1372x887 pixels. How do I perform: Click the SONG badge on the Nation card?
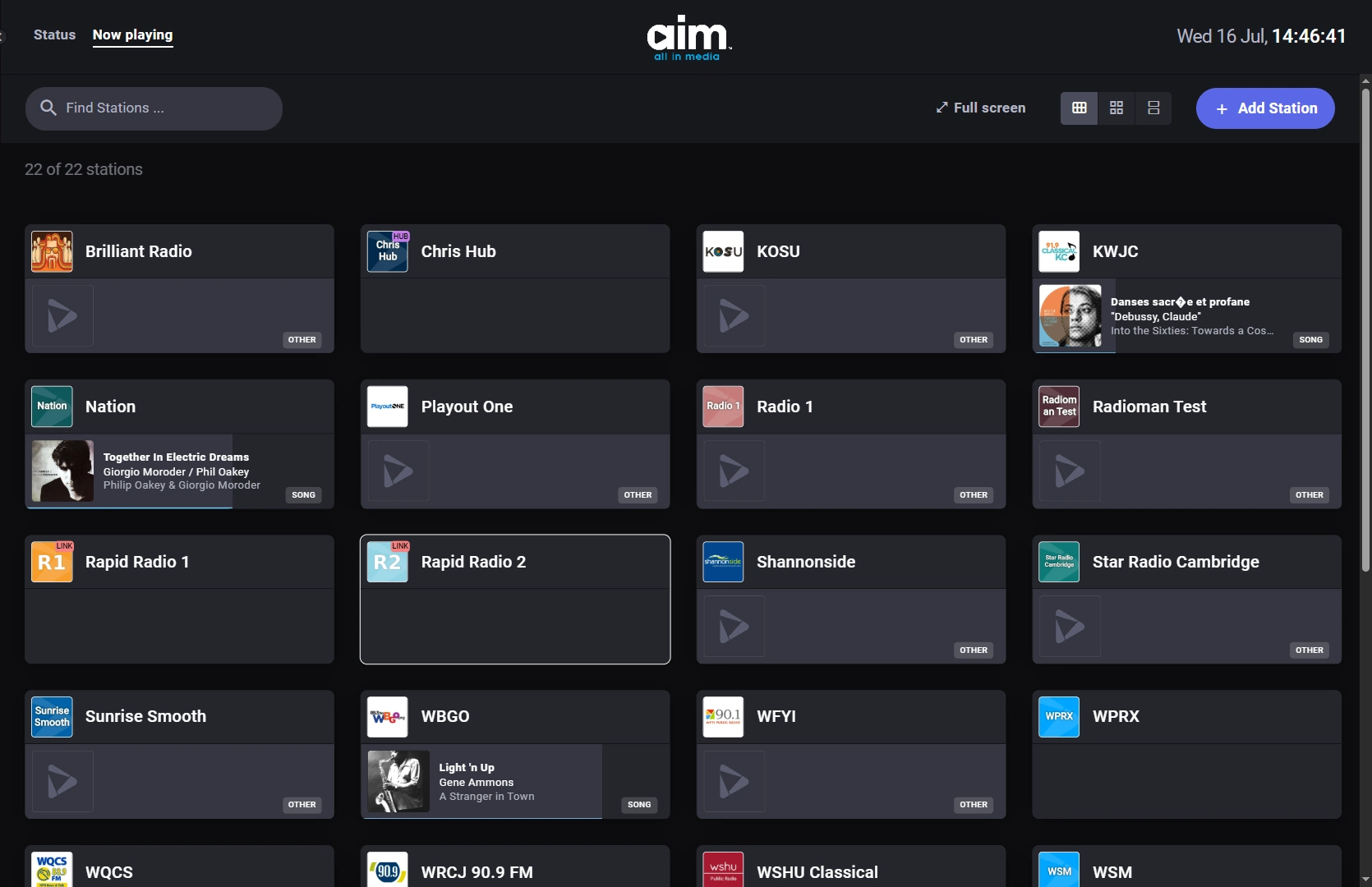point(303,494)
